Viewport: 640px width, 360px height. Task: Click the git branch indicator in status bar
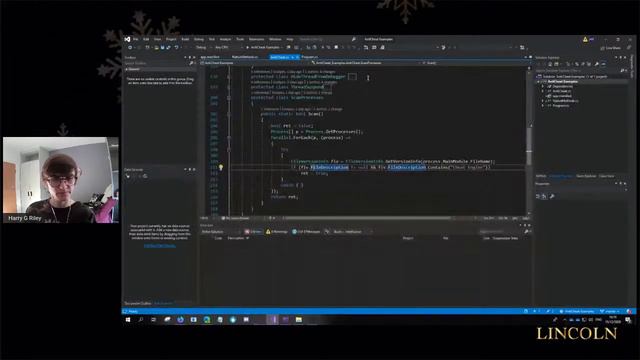point(610,311)
